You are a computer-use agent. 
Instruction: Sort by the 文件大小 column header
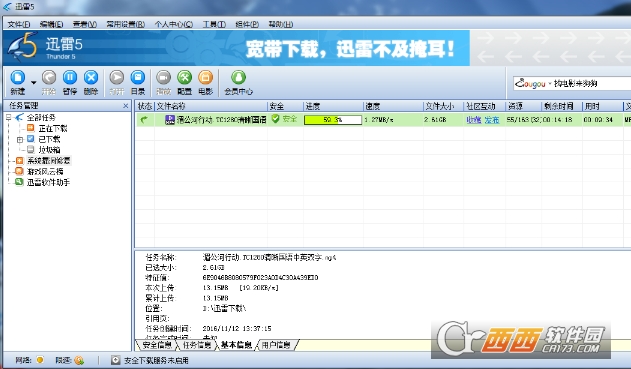coord(443,106)
